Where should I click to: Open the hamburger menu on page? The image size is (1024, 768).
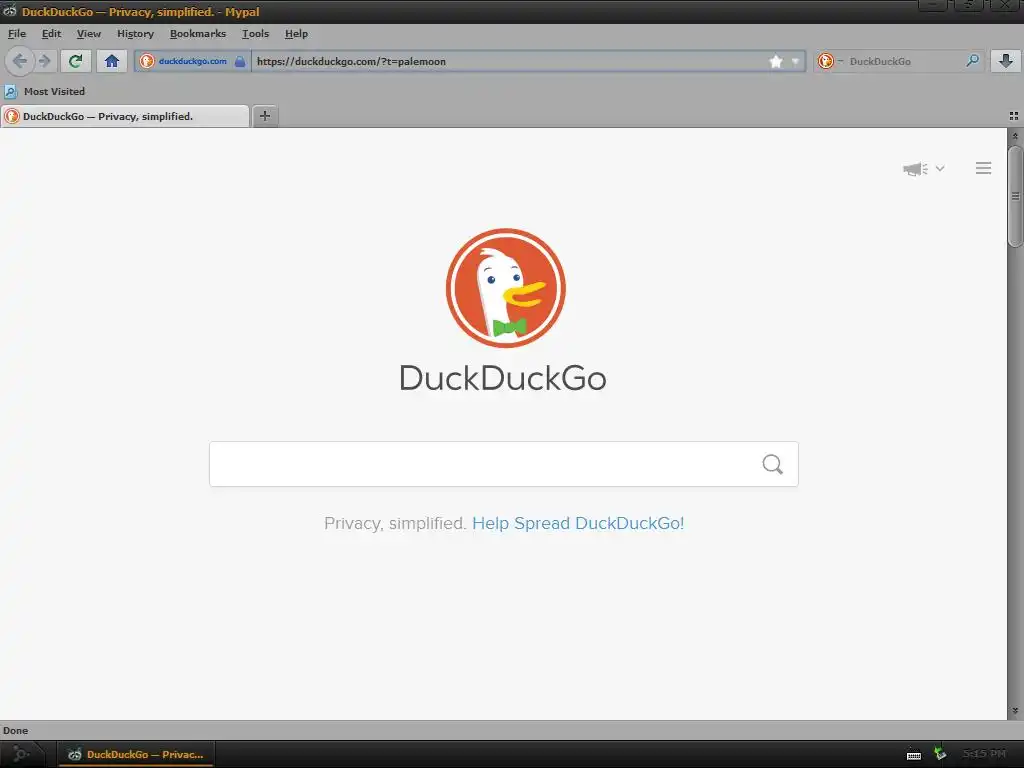click(x=984, y=168)
